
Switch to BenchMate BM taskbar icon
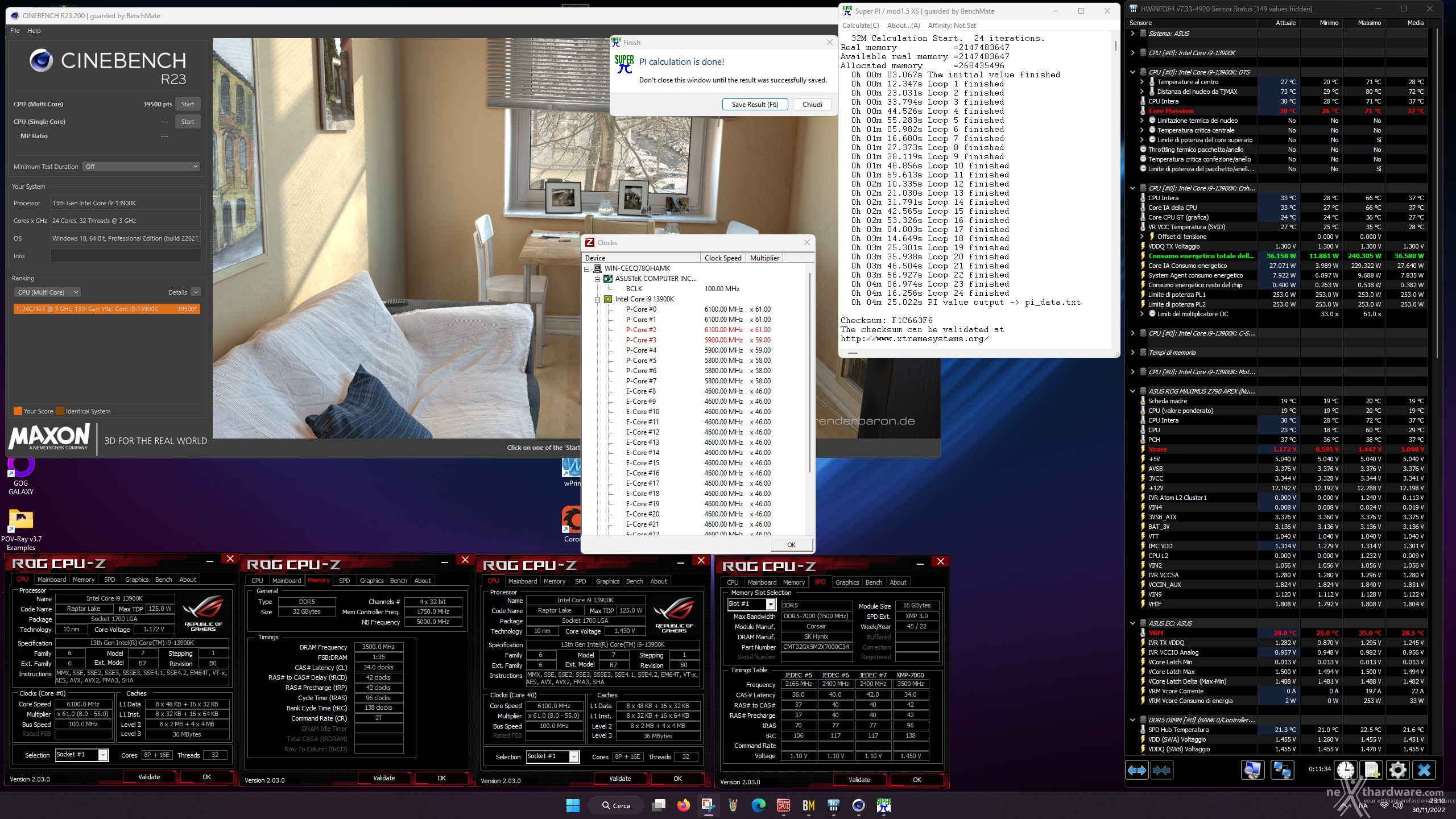pyautogui.click(x=808, y=805)
